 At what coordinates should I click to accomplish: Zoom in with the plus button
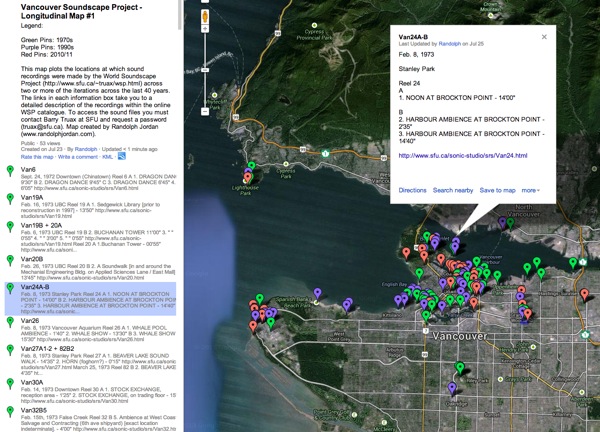[x=205, y=29]
